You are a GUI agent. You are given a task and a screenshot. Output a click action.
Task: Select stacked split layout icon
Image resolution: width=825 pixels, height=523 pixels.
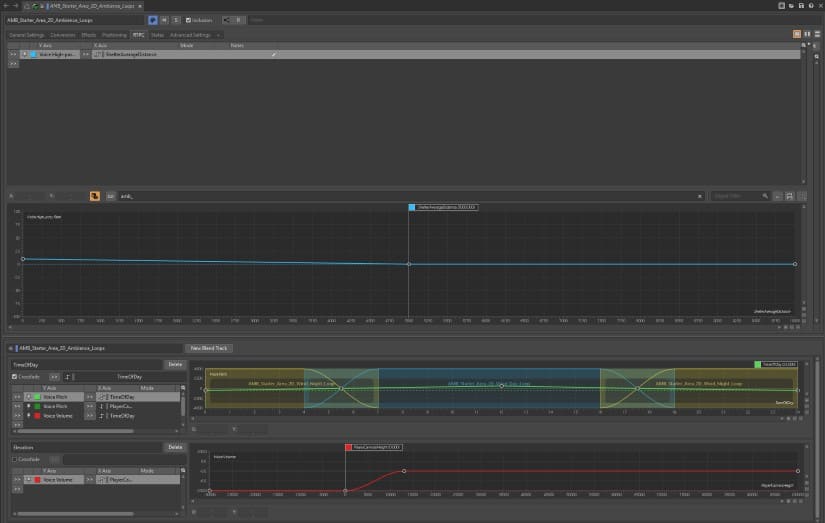pos(817,34)
